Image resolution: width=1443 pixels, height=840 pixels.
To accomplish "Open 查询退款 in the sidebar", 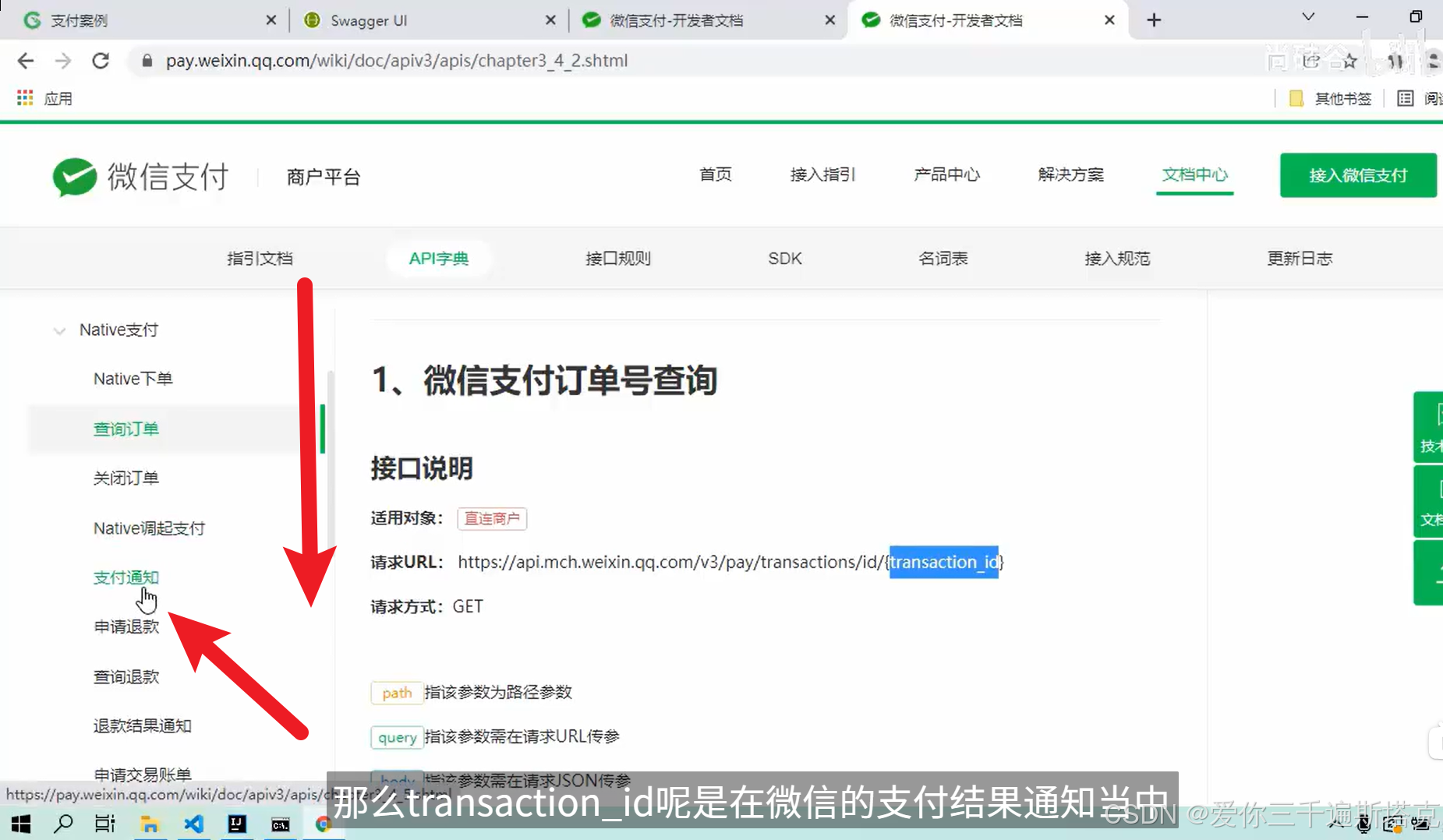I will click(126, 677).
